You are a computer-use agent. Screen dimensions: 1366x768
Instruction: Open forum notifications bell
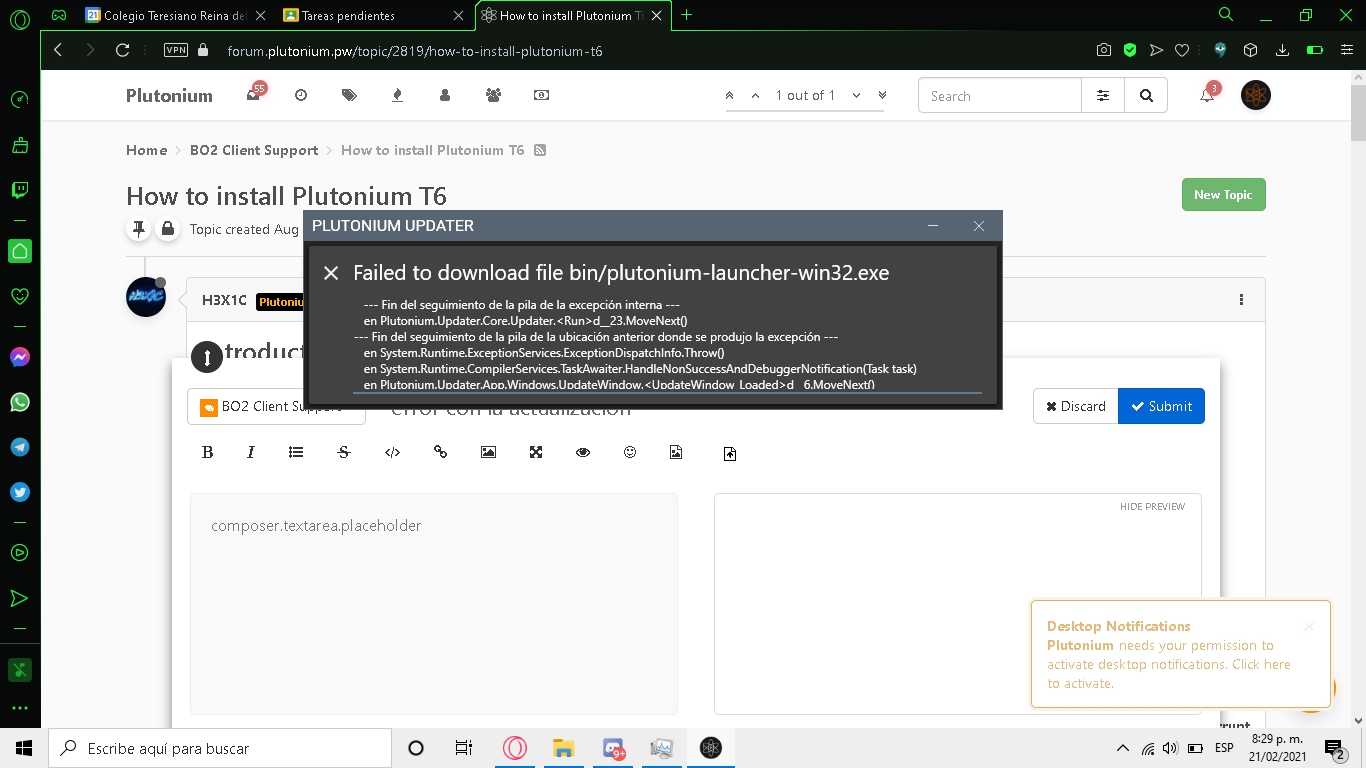1208,94
